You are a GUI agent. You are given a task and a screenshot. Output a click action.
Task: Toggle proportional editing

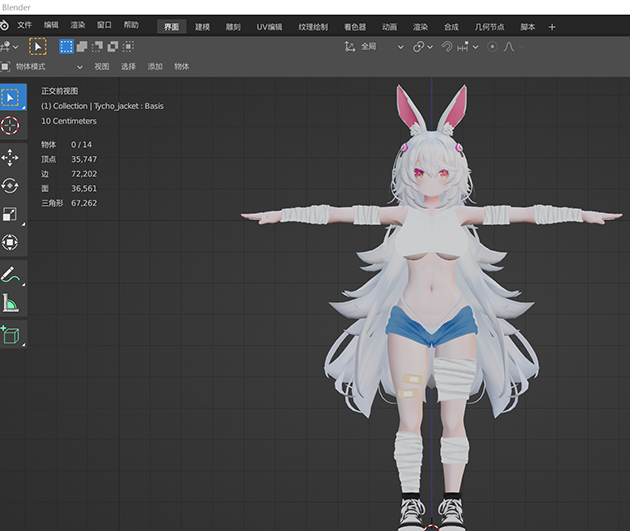click(492, 47)
